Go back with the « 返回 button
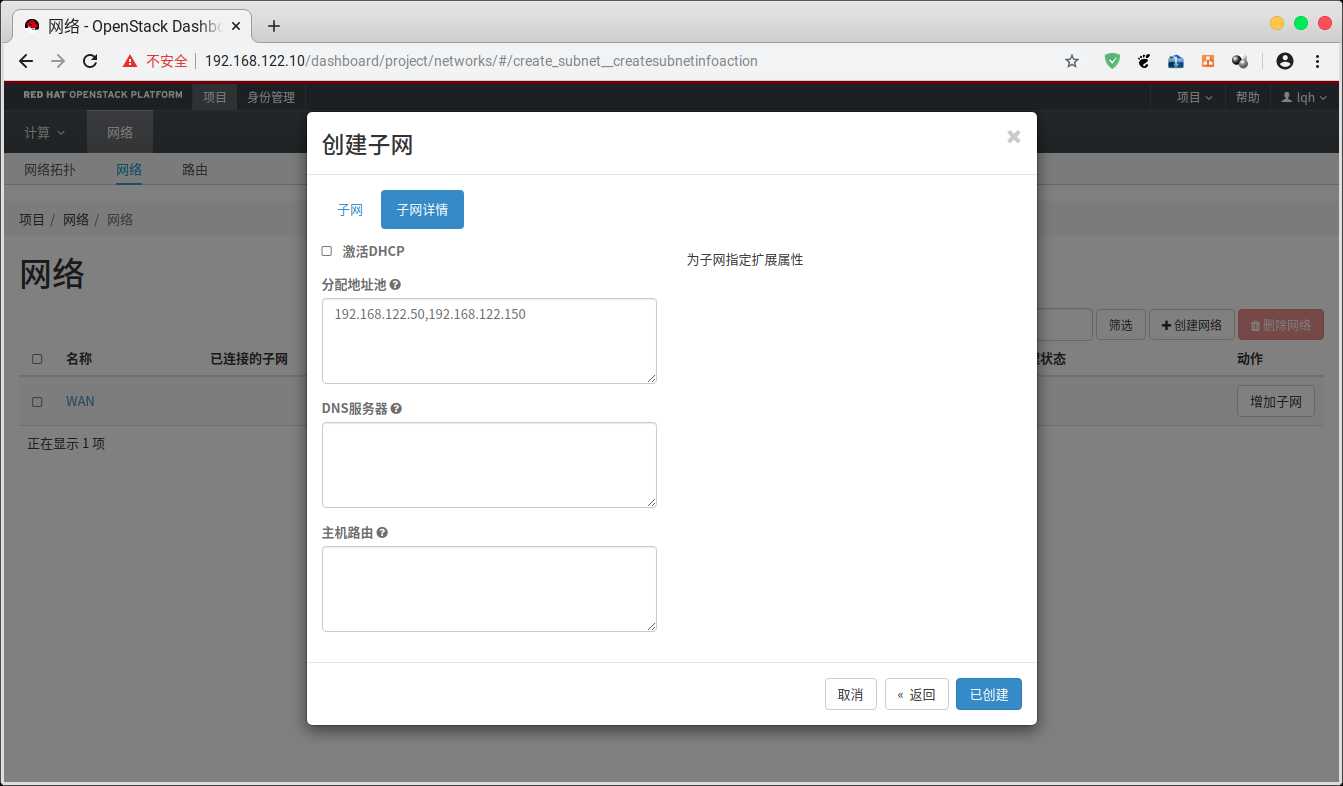 click(916, 694)
